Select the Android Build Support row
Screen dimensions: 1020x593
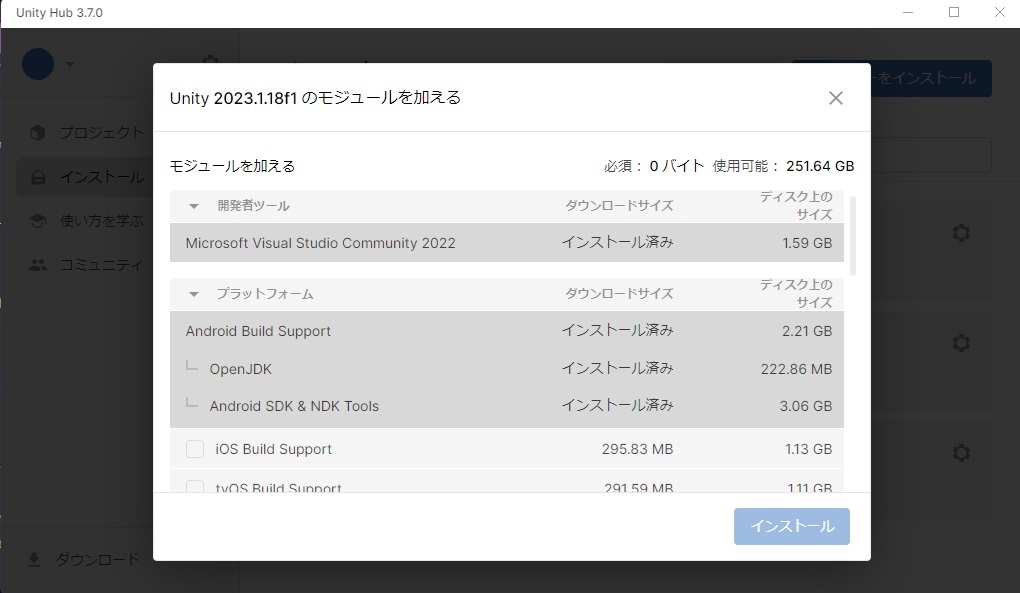click(507, 331)
